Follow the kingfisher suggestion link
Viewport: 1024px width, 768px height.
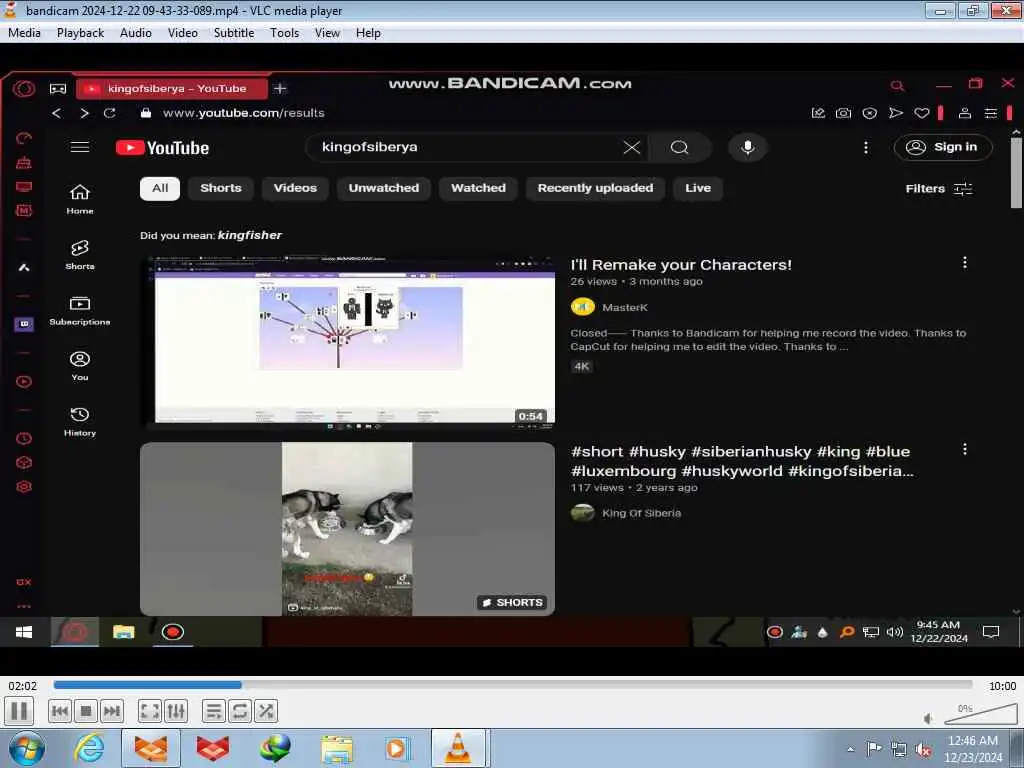click(249, 235)
